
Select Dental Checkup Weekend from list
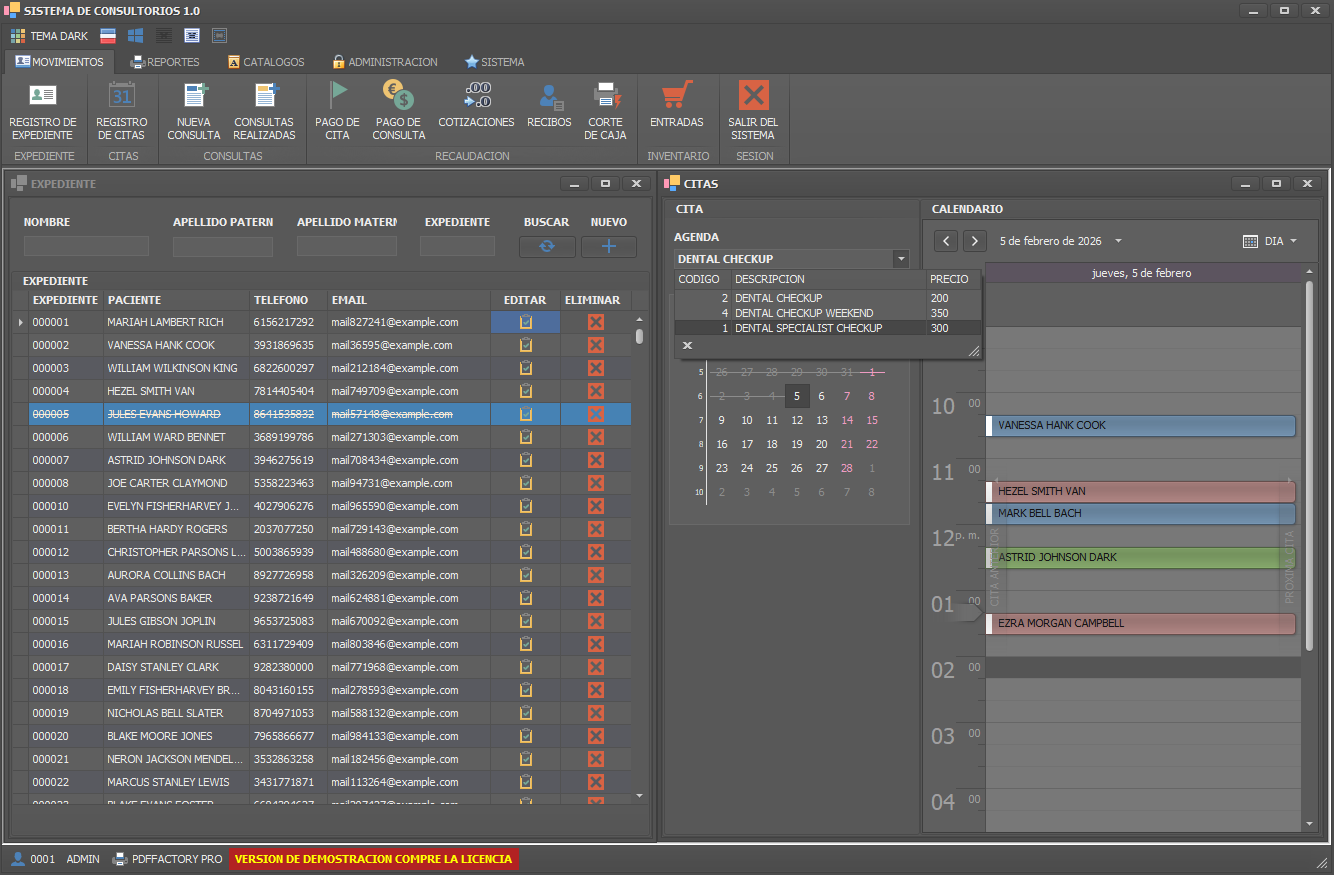pos(804,313)
